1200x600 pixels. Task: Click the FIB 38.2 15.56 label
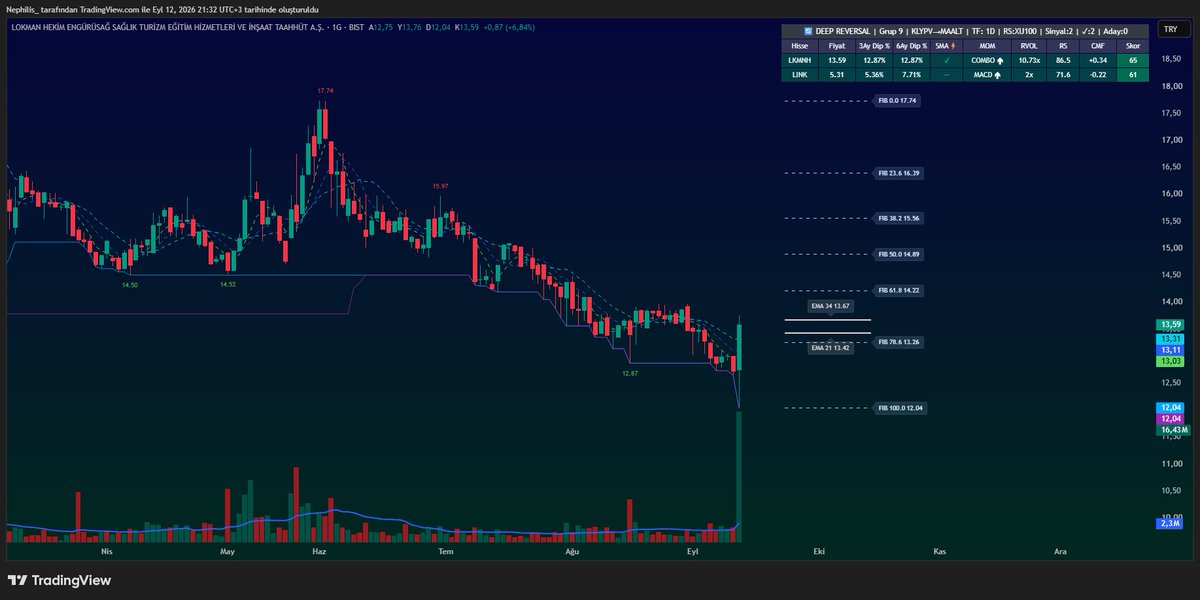click(x=899, y=218)
